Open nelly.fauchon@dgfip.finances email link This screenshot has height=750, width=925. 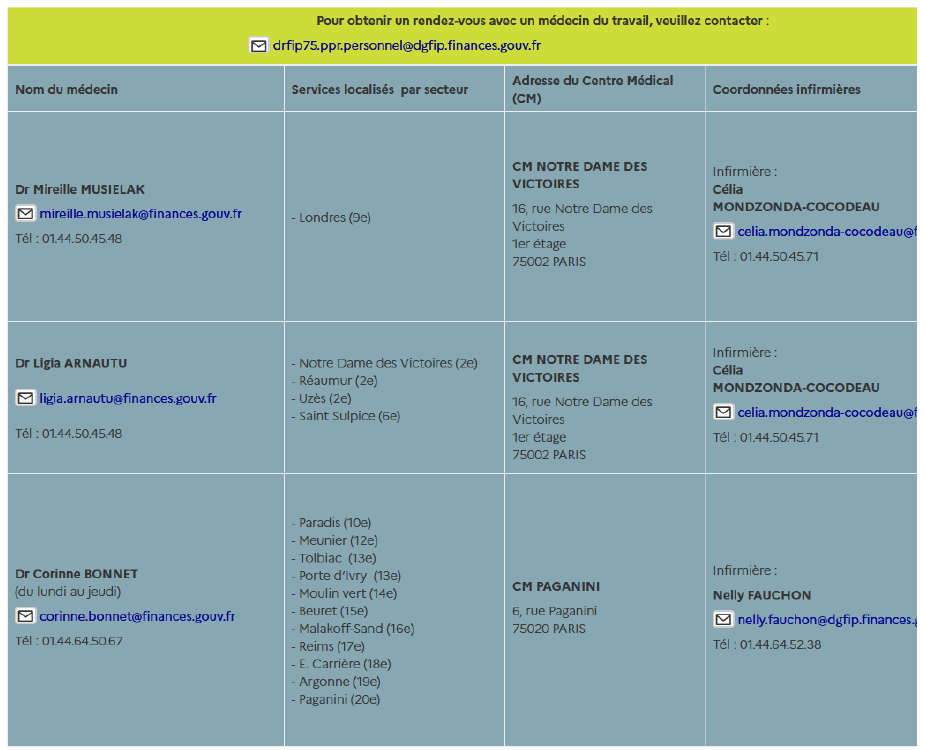(x=827, y=620)
